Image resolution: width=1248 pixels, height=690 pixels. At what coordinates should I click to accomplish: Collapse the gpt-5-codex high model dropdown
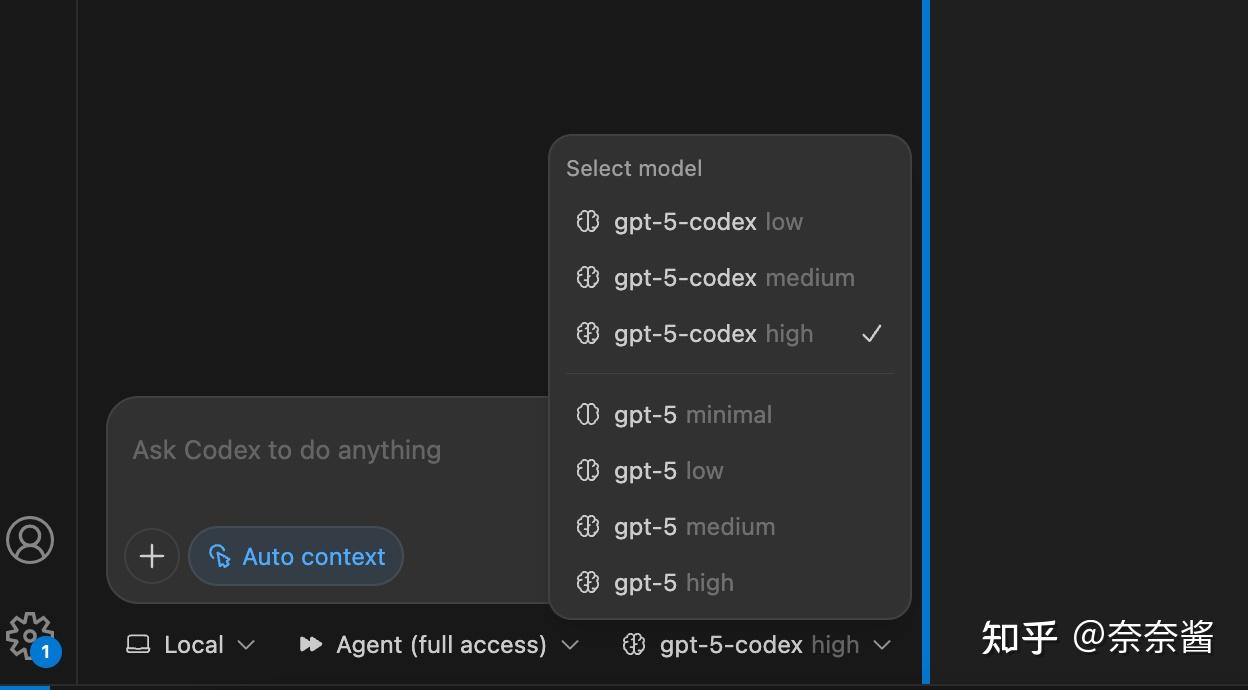758,645
